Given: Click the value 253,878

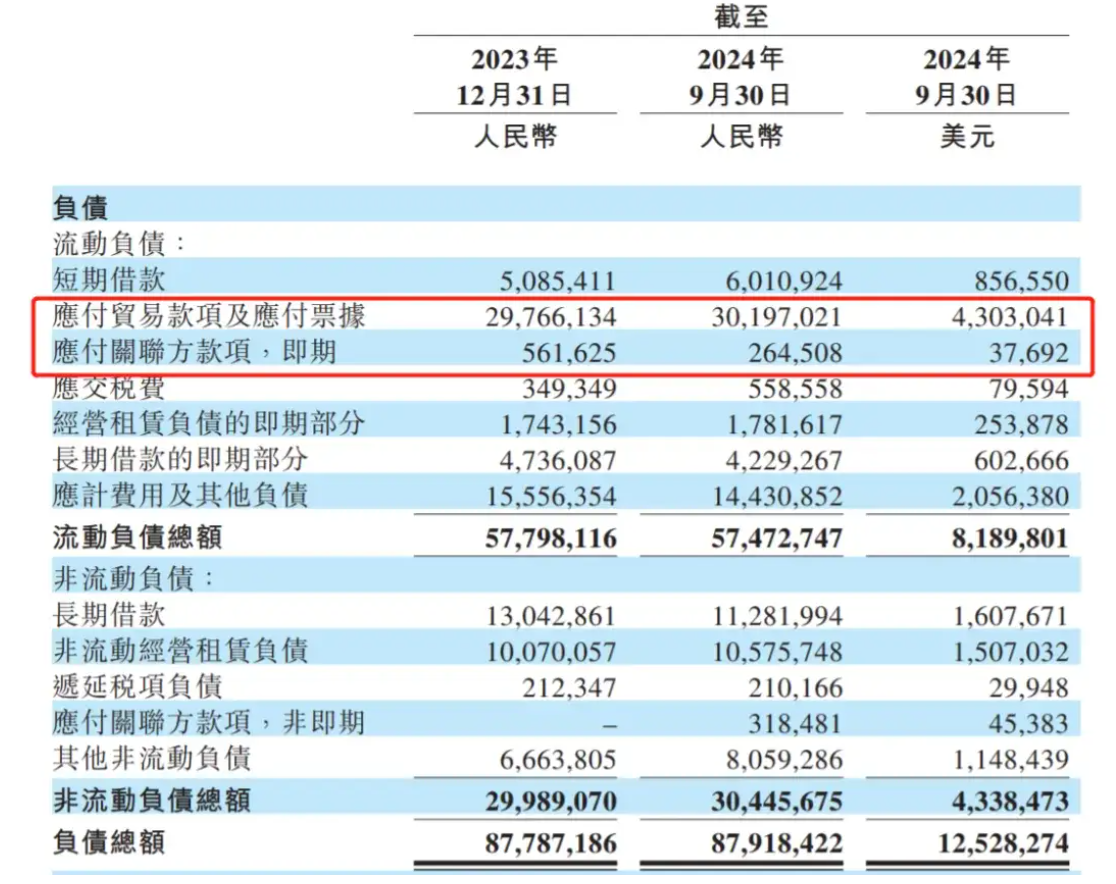Looking at the screenshot, I should pos(1021,425).
